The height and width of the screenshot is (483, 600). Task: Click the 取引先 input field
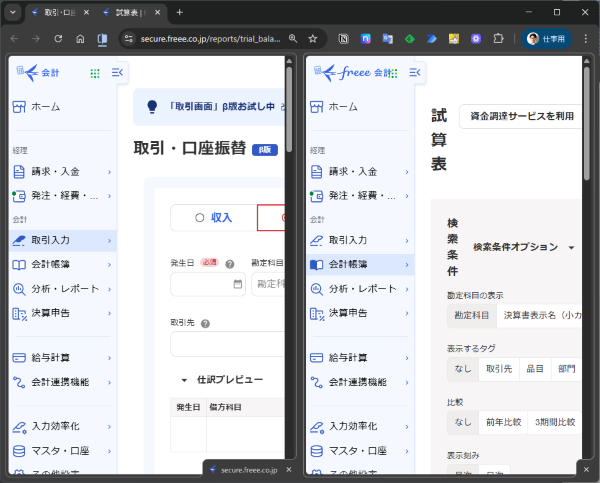coord(228,344)
